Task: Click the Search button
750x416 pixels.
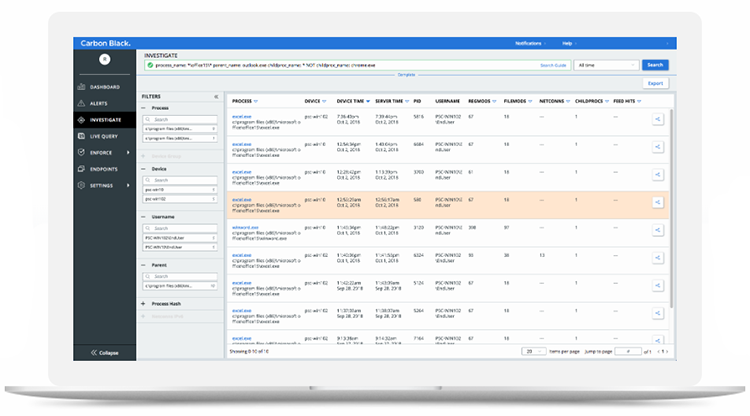Action: tap(655, 65)
